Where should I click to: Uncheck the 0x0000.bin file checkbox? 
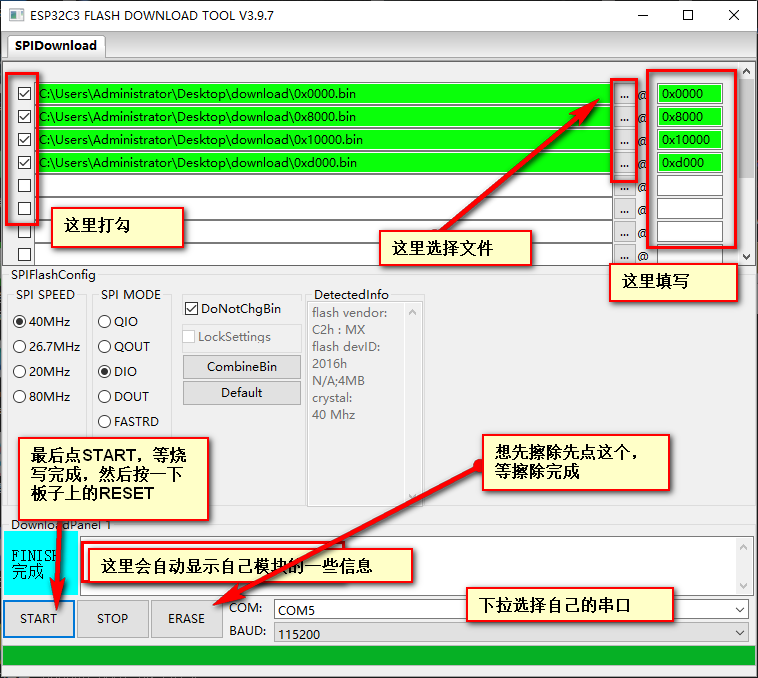(24, 93)
